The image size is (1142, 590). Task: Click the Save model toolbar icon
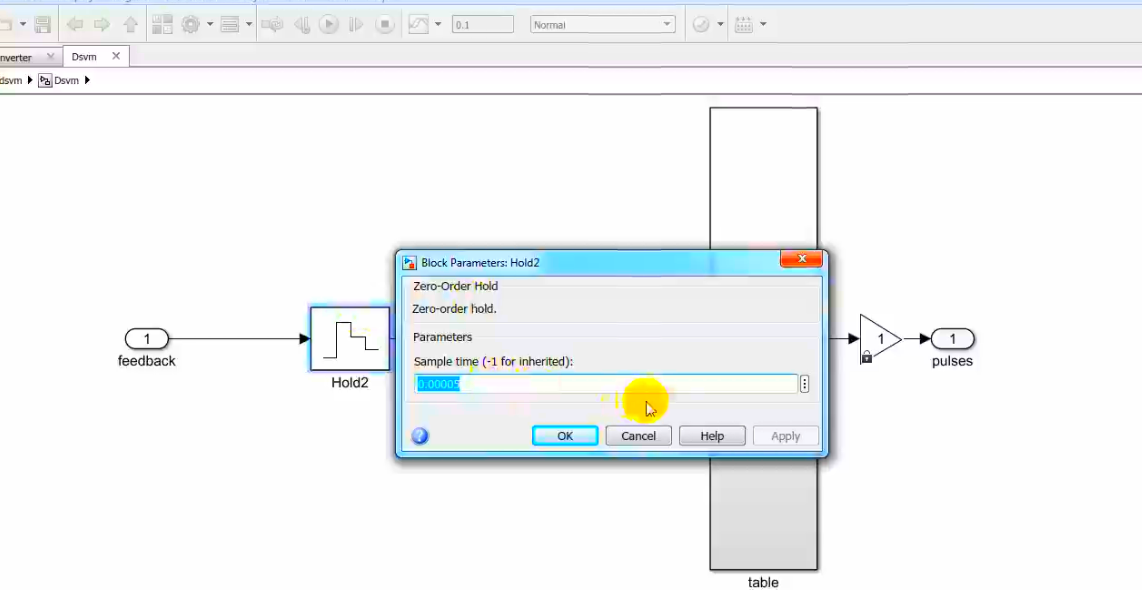click(43, 25)
